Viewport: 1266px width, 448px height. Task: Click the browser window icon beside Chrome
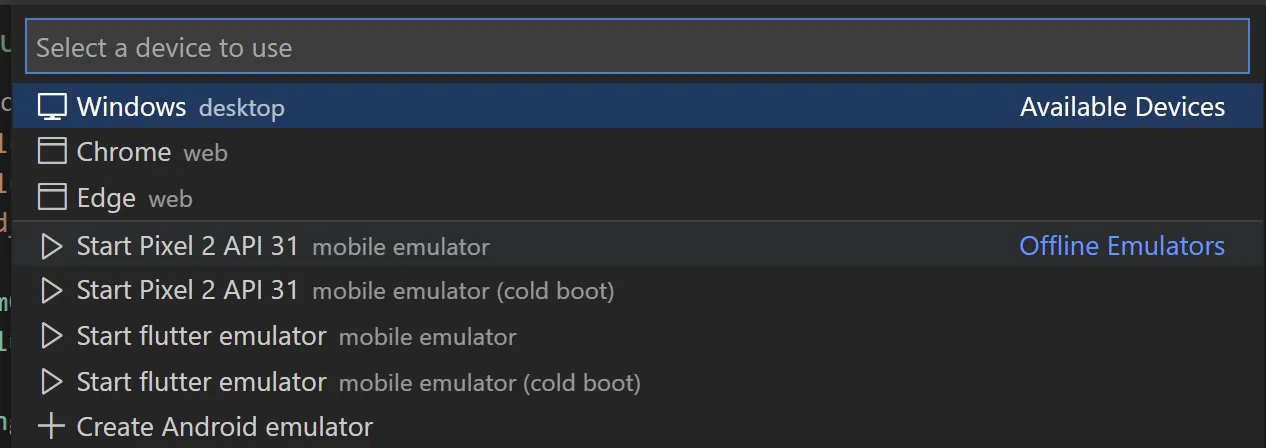[x=52, y=152]
